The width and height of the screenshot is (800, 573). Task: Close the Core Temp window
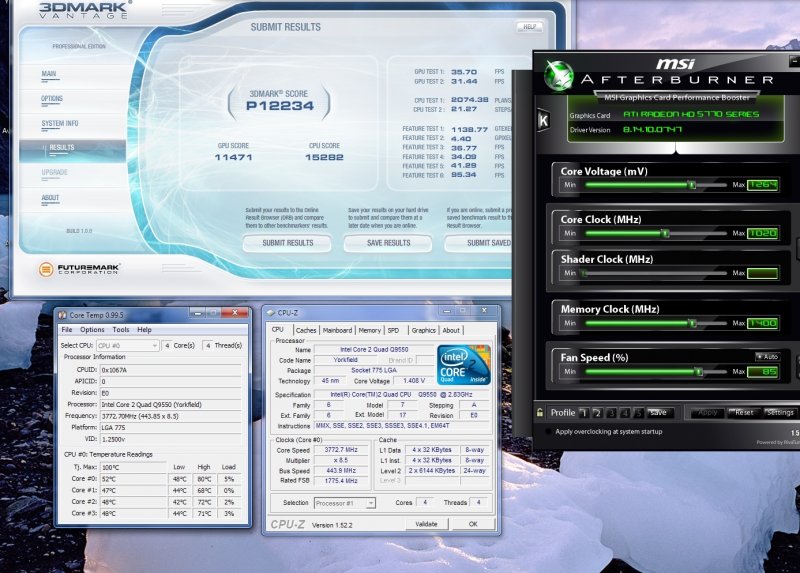click(235, 312)
